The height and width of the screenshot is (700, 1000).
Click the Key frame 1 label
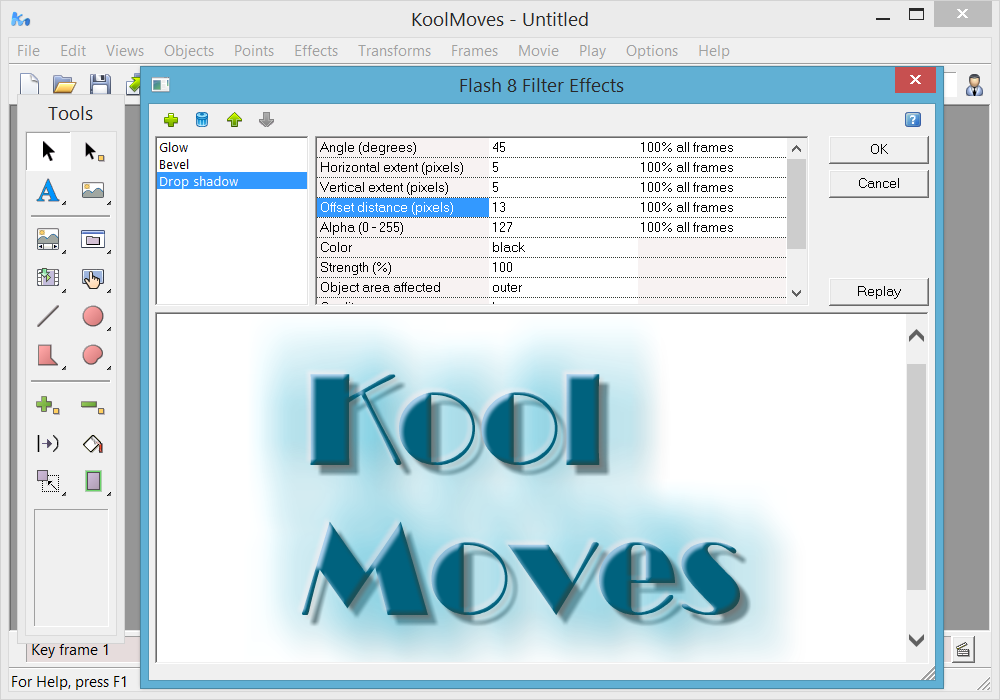click(x=70, y=650)
